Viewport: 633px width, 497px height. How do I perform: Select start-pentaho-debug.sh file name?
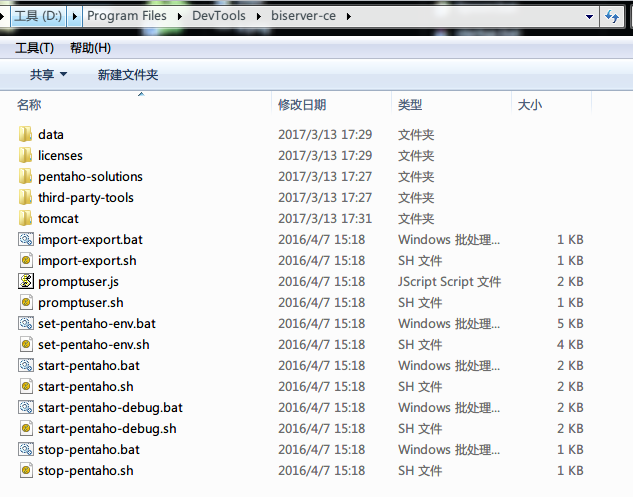click(107, 428)
